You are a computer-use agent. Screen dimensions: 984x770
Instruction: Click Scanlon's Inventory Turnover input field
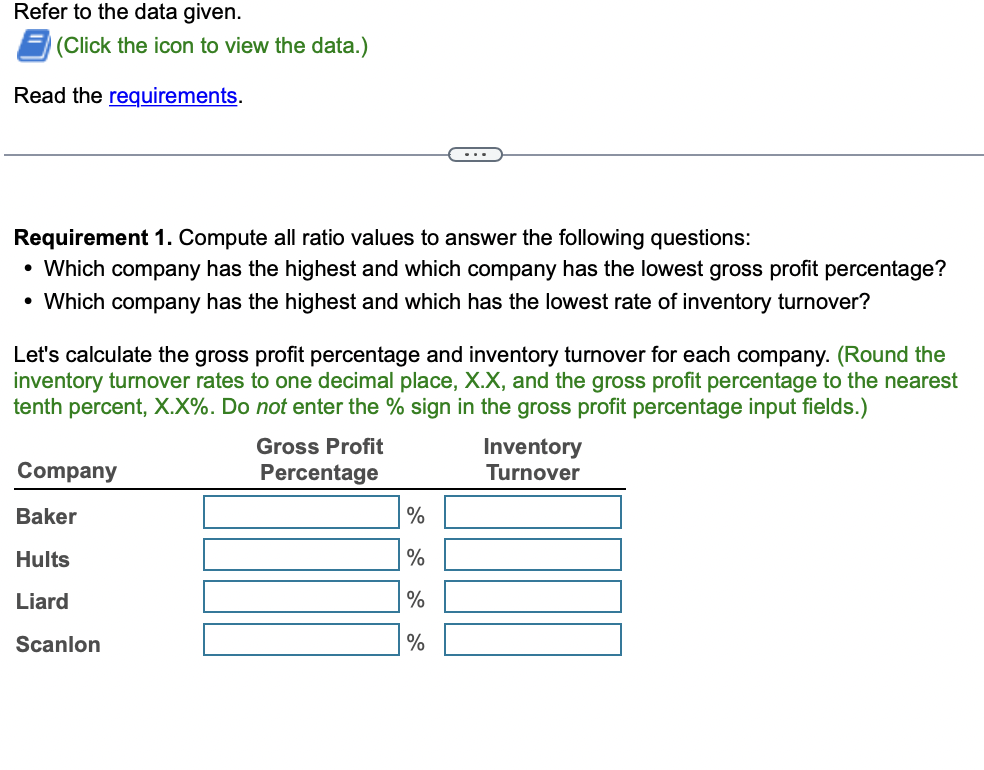pyautogui.click(x=532, y=639)
